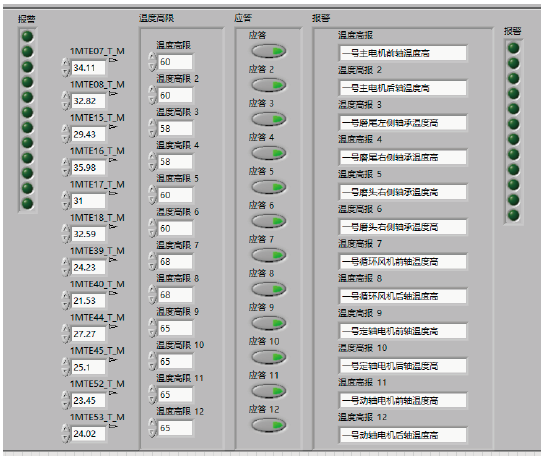Decrease 温度高限 3 with its down arrow
This screenshot has width=545, height=462.
[152, 133]
